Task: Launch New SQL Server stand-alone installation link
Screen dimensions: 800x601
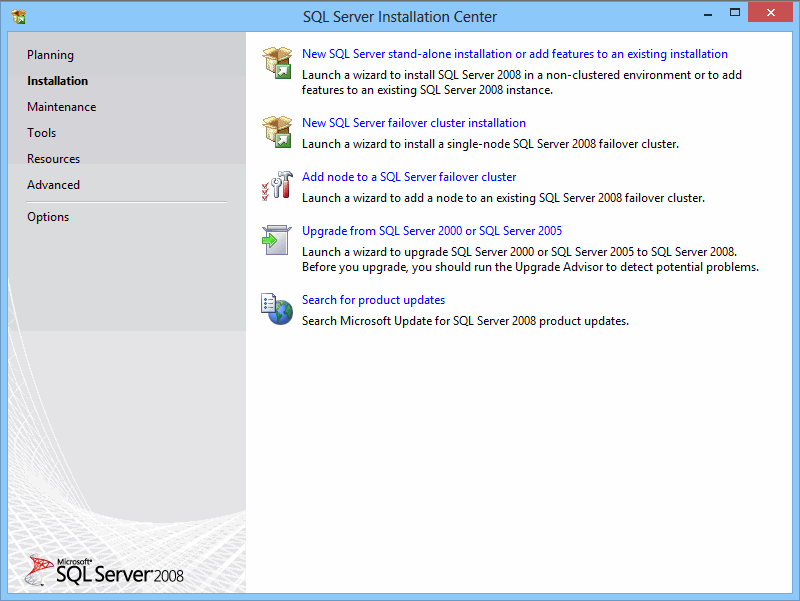Action: pyautogui.click(x=514, y=54)
